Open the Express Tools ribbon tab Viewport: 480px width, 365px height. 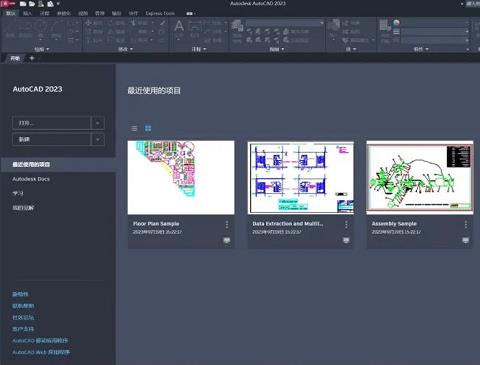coord(160,13)
